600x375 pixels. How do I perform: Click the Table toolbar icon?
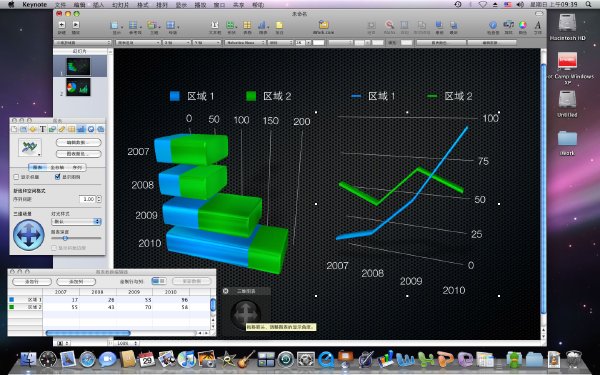[247, 25]
